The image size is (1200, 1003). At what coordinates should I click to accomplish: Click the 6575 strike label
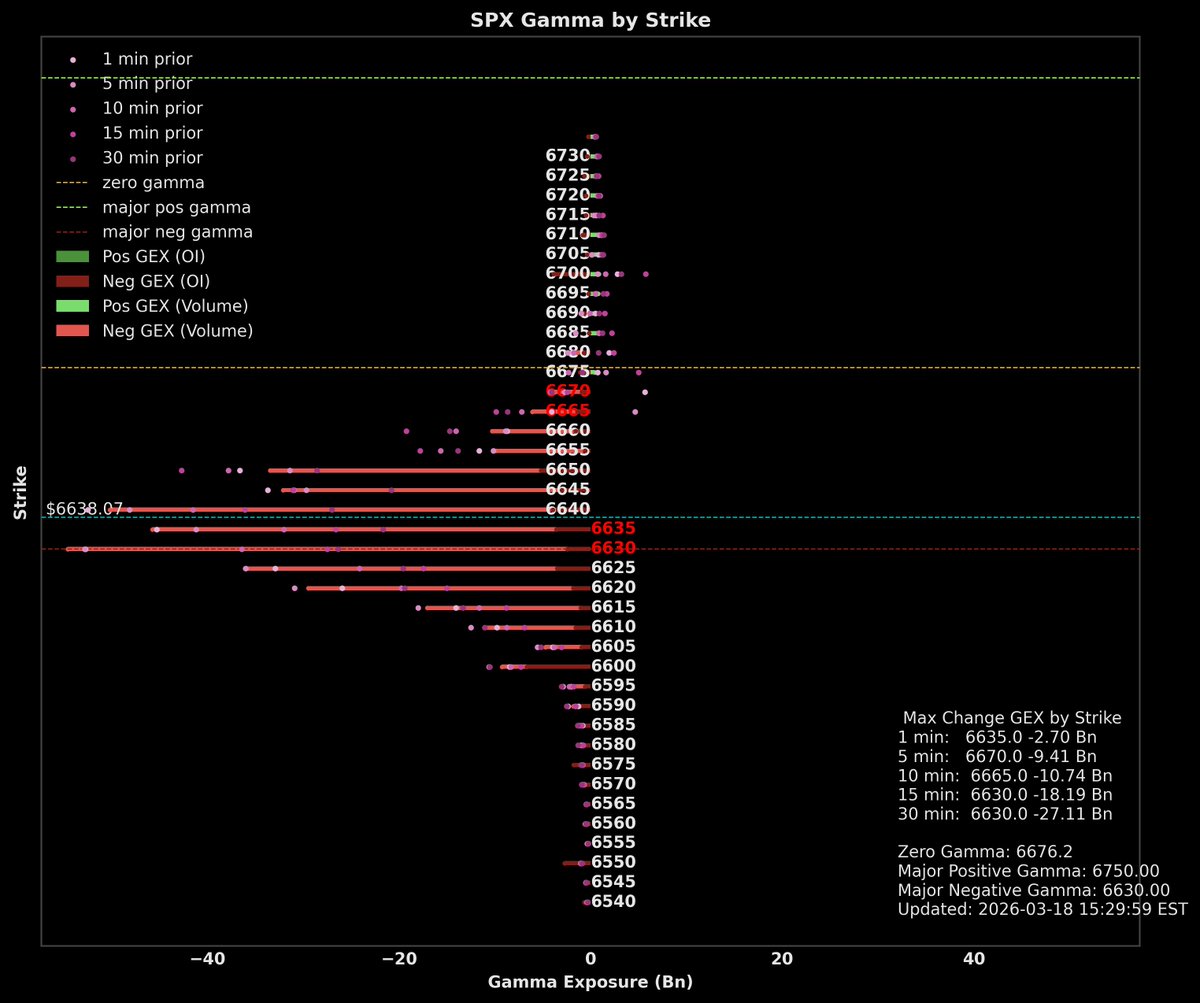(613, 764)
